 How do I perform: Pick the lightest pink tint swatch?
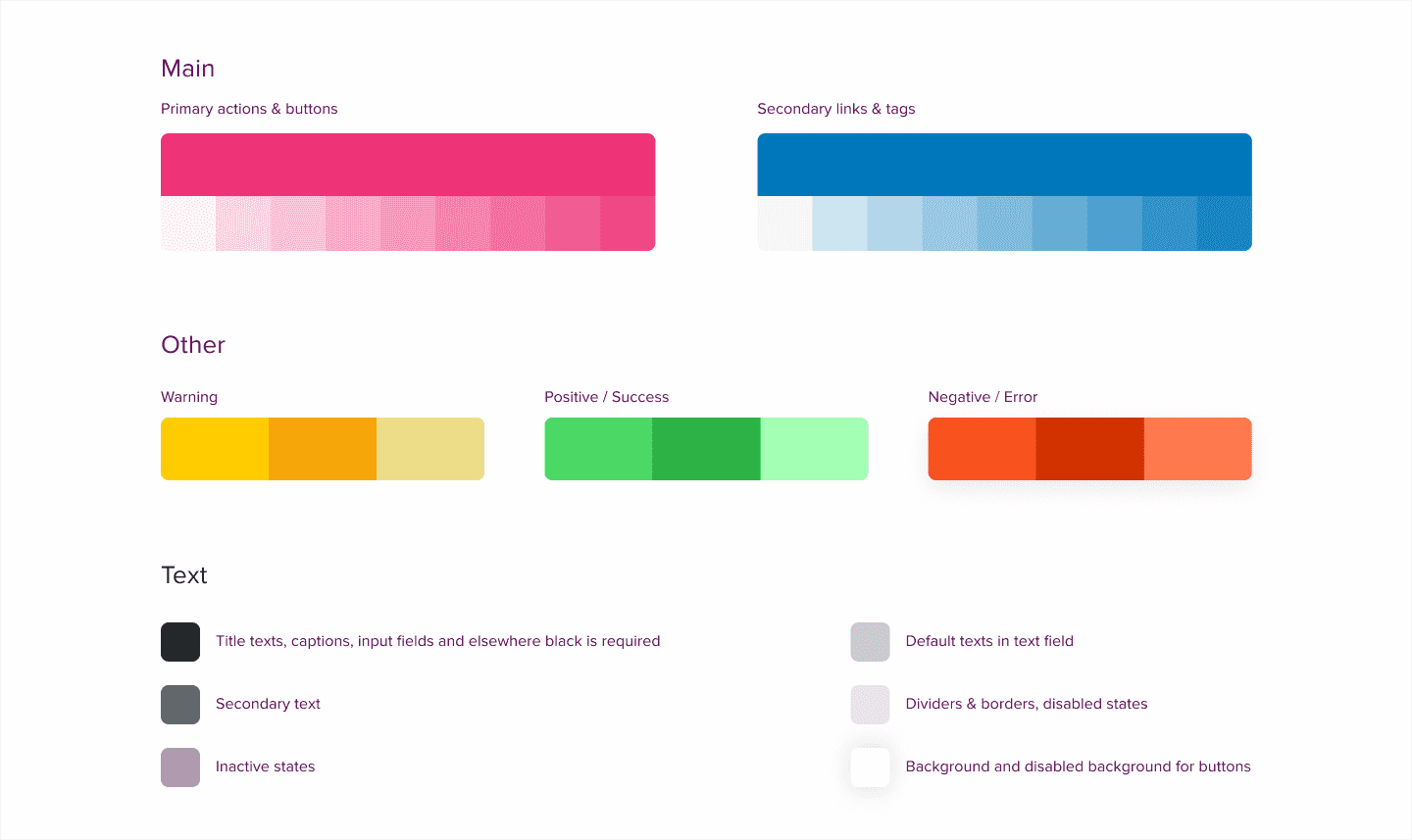tap(188, 223)
